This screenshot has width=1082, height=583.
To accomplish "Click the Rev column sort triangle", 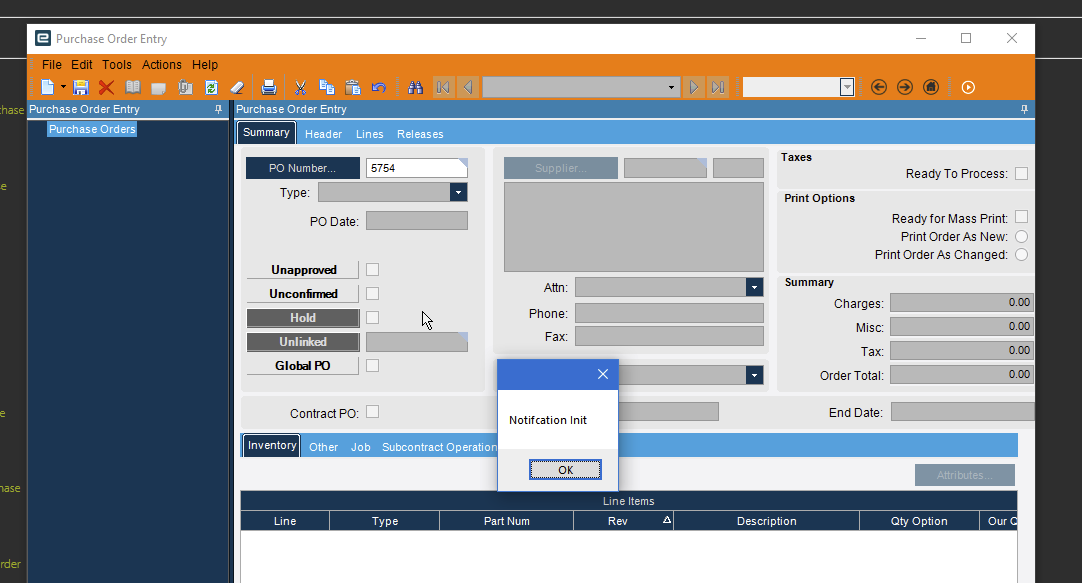I will (667, 520).
